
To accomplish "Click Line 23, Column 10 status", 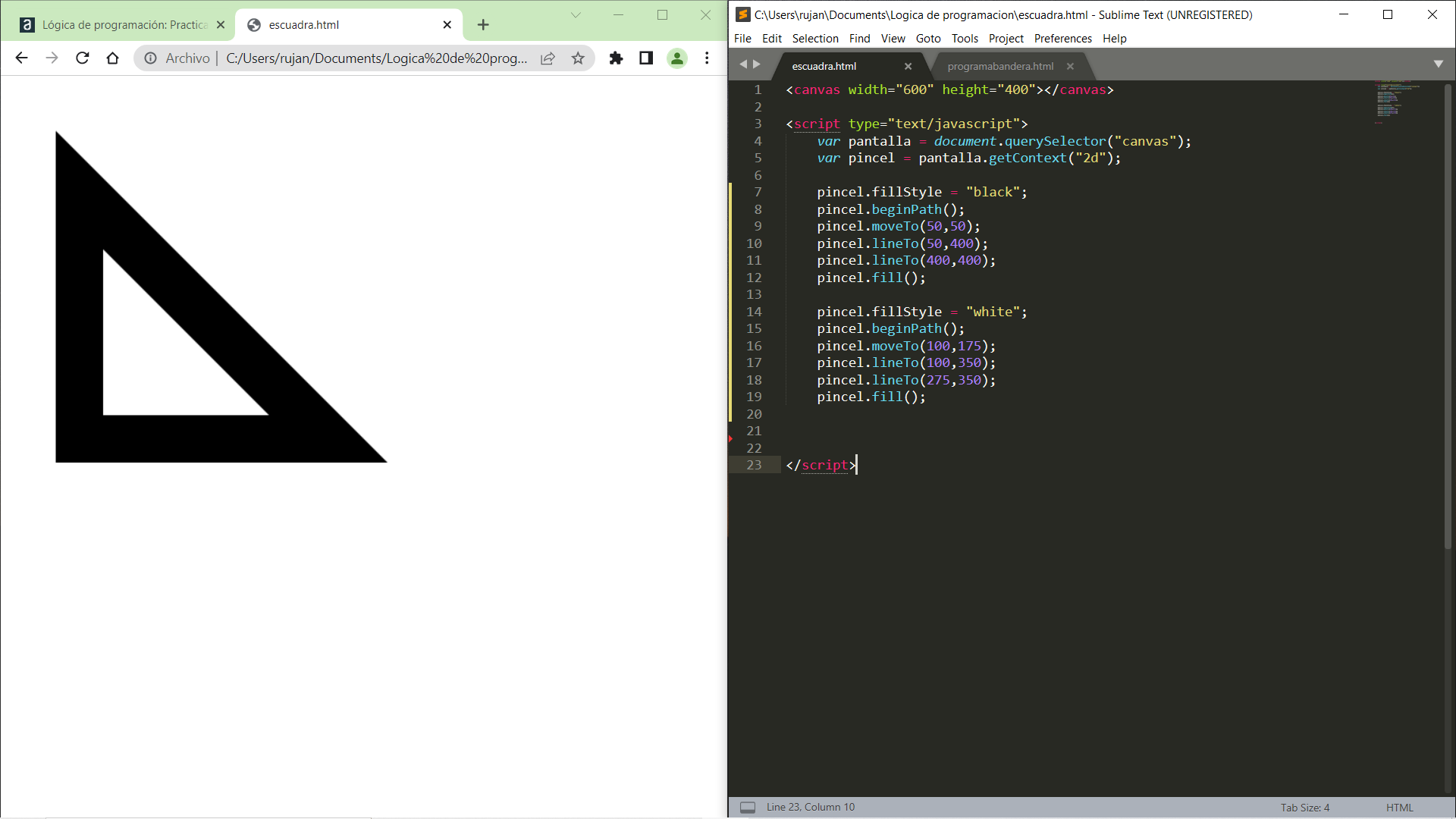I will click(810, 808).
